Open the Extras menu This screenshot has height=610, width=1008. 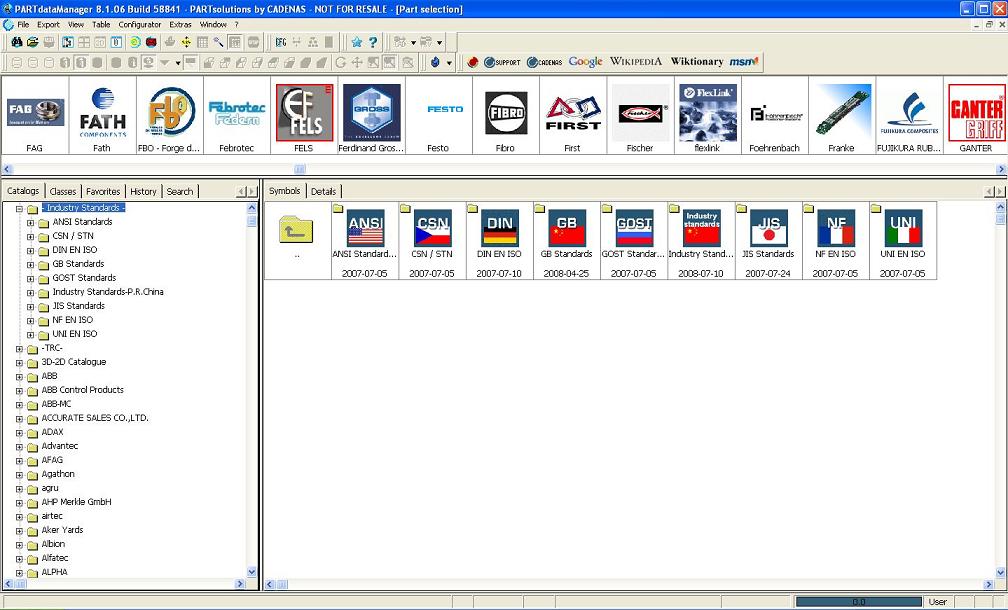point(181,24)
